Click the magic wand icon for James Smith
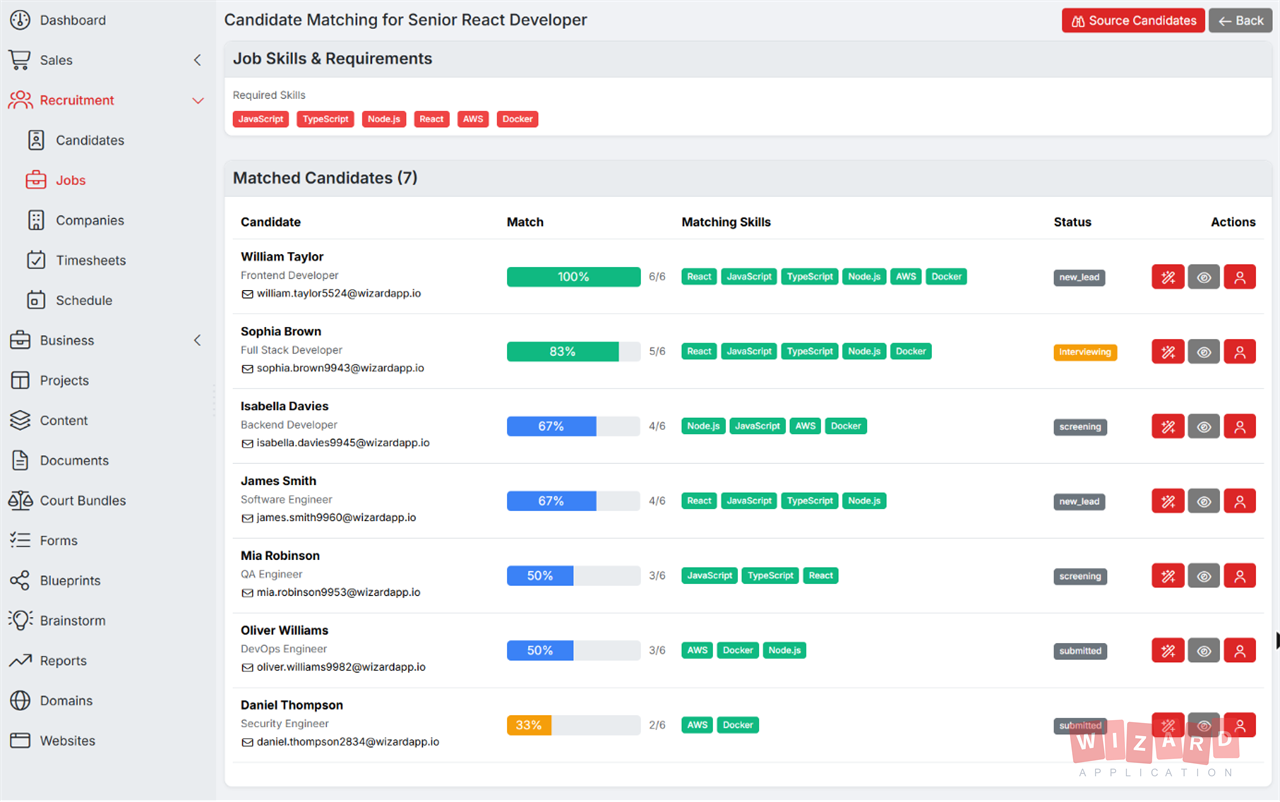Screen dimensions: 1280x802 click(1168, 501)
